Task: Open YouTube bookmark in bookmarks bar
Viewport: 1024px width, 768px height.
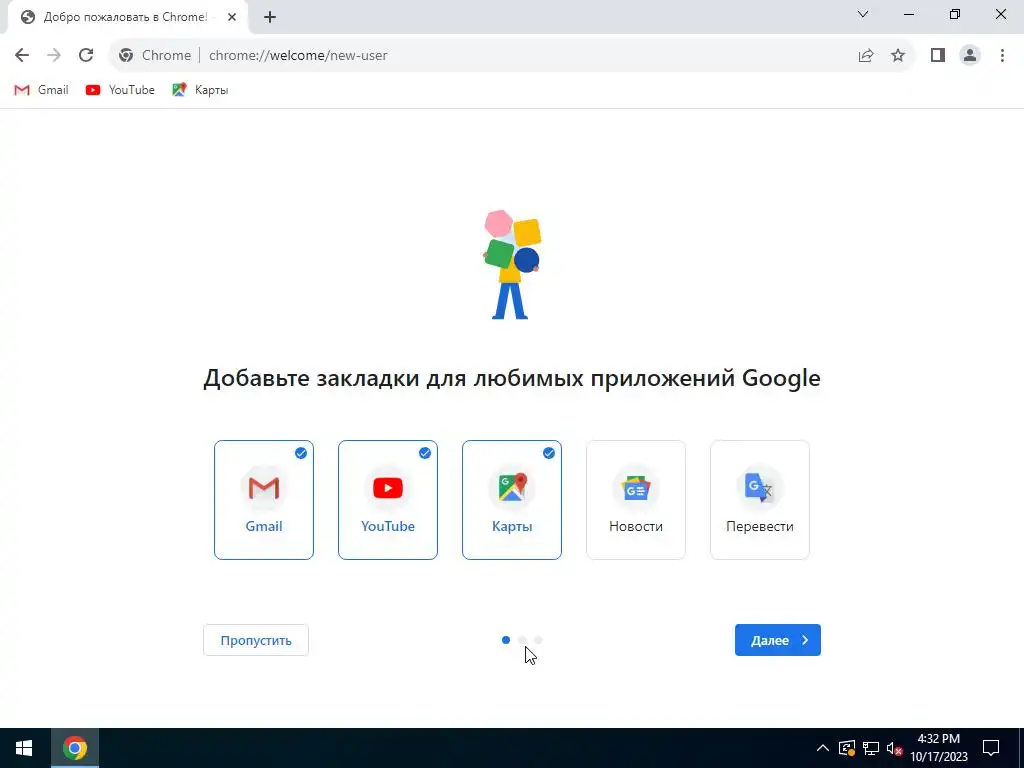Action: click(x=120, y=90)
